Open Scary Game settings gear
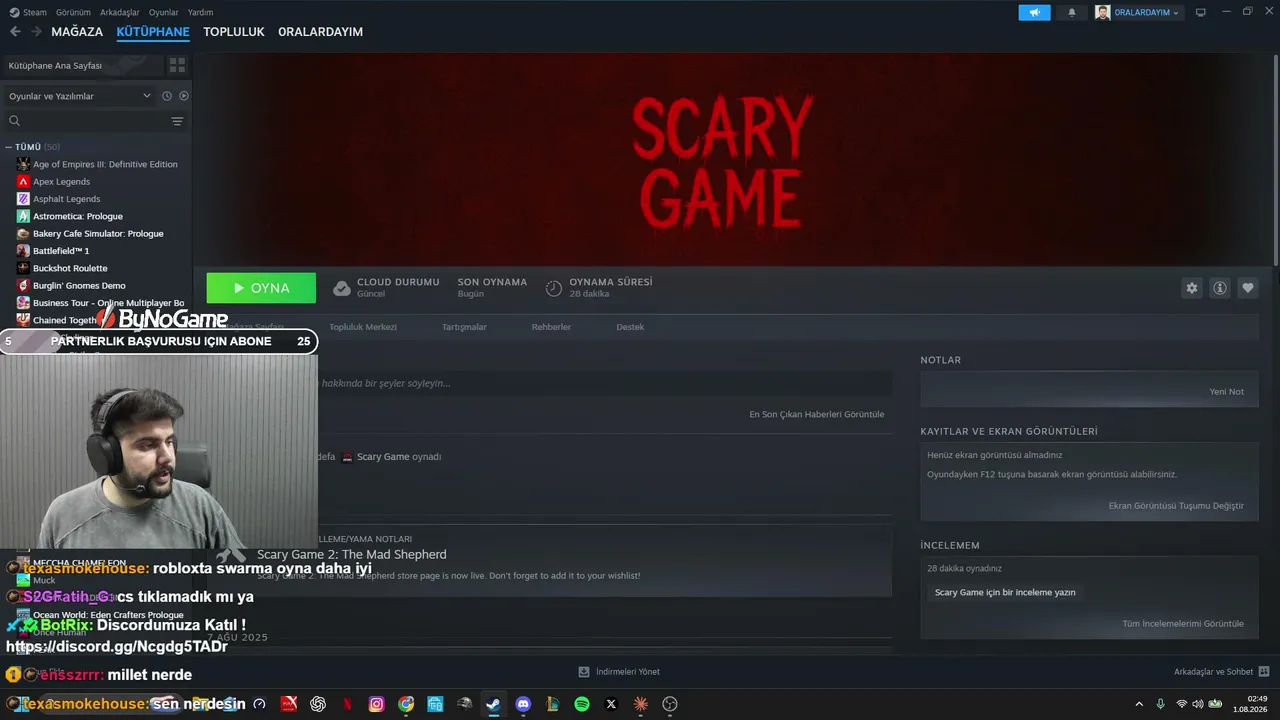This screenshot has height=720, width=1280. (x=1192, y=288)
